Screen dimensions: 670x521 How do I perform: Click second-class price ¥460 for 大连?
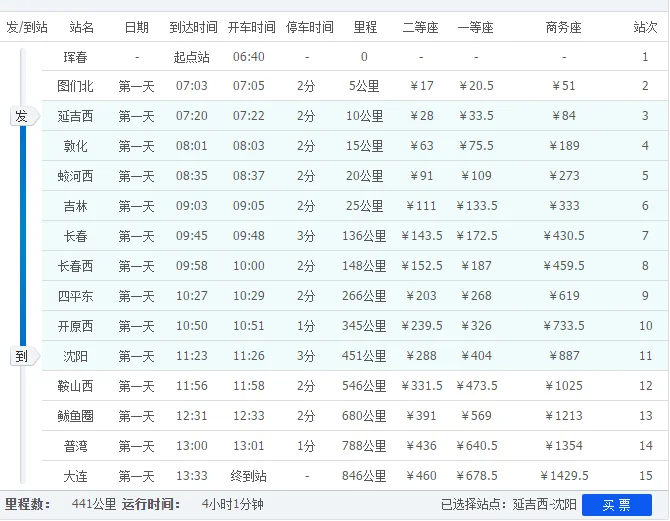pyautogui.click(x=421, y=476)
